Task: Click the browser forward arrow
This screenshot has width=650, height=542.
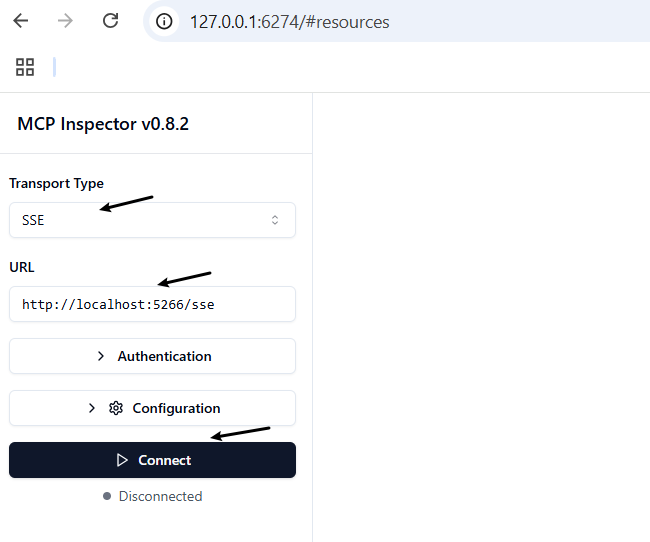Action: point(65,21)
